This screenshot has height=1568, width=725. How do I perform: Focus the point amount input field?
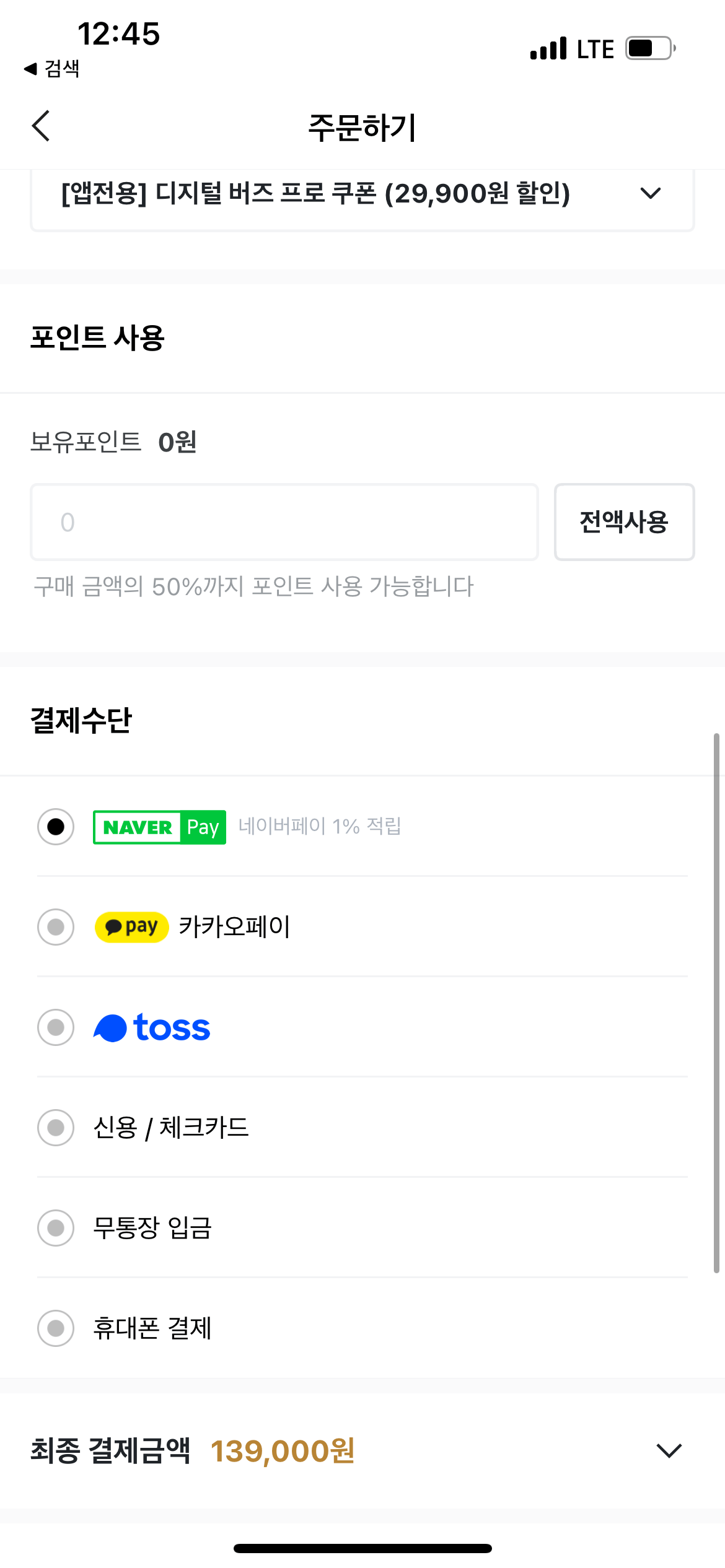point(284,522)
